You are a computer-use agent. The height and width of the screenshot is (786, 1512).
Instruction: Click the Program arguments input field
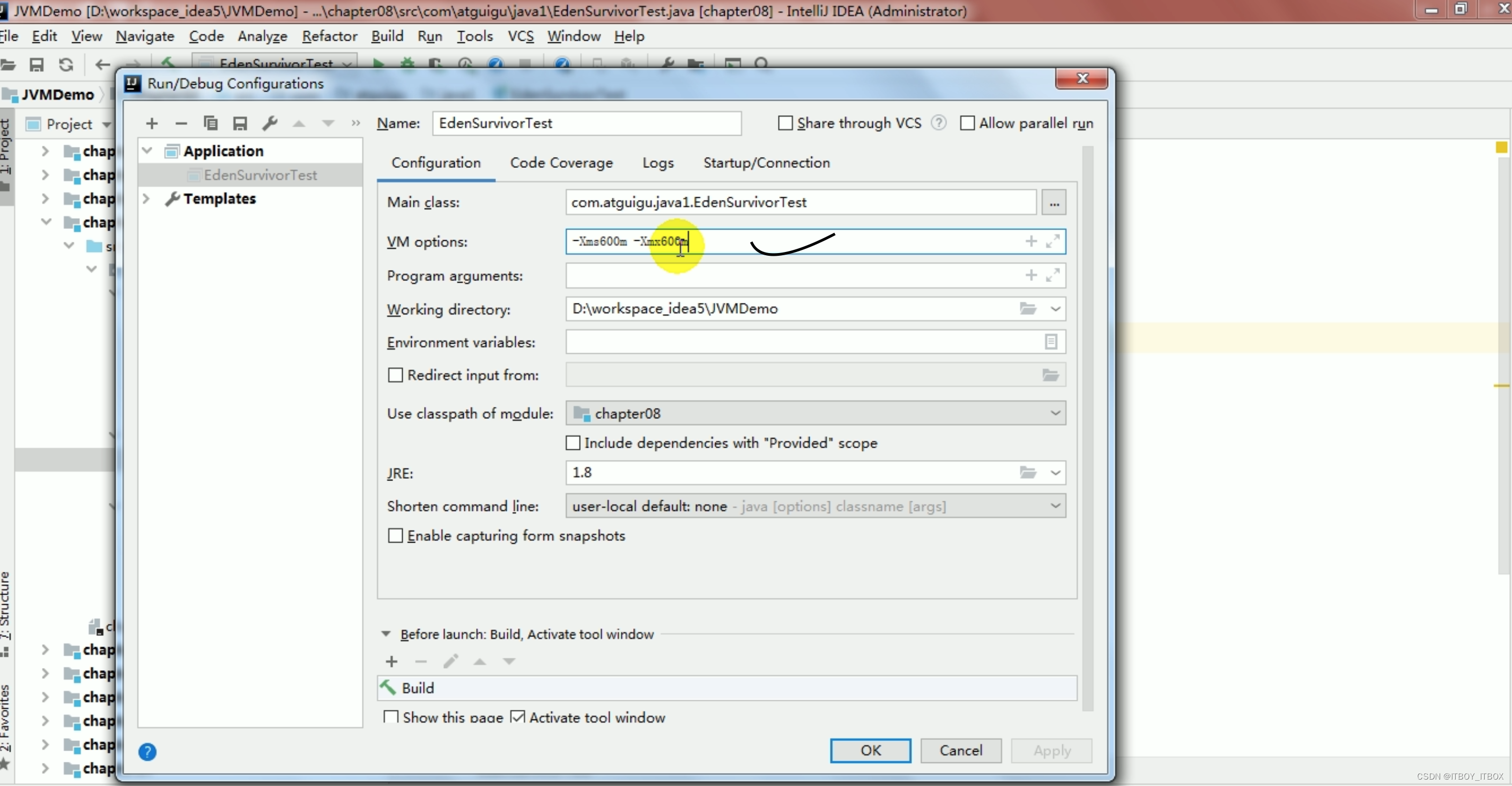coord(792,276)
